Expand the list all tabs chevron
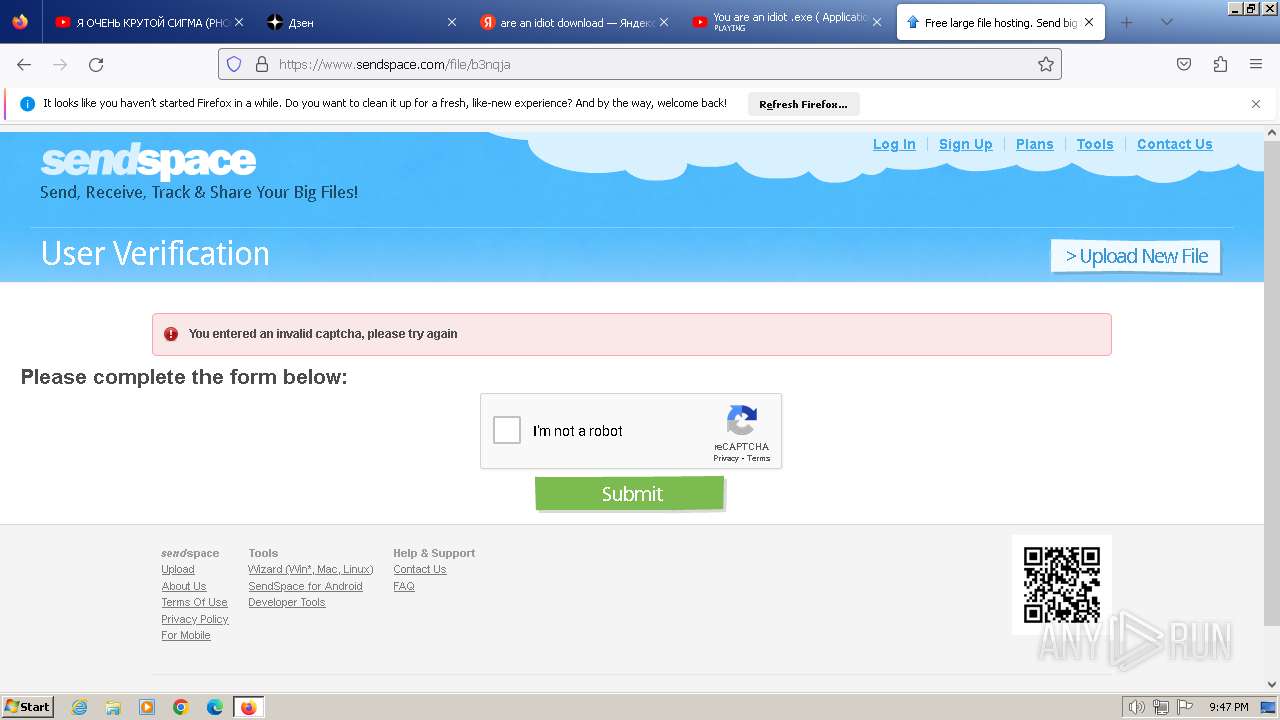 pos(1166,22)
